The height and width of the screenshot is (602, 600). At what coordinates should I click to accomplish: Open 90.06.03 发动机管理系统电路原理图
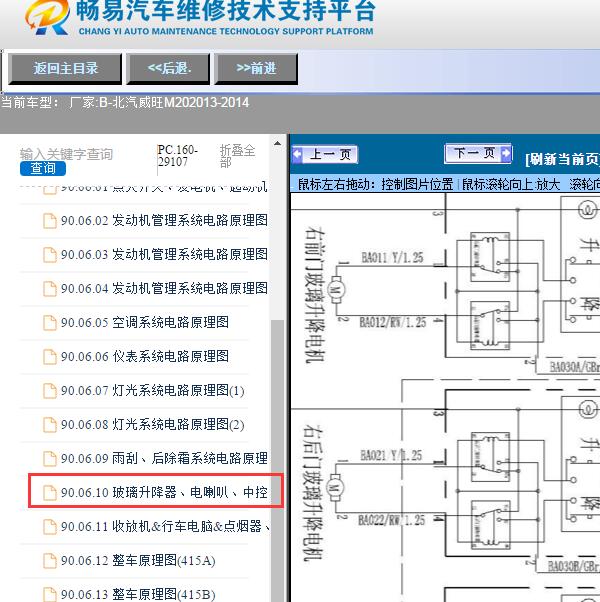164,254
